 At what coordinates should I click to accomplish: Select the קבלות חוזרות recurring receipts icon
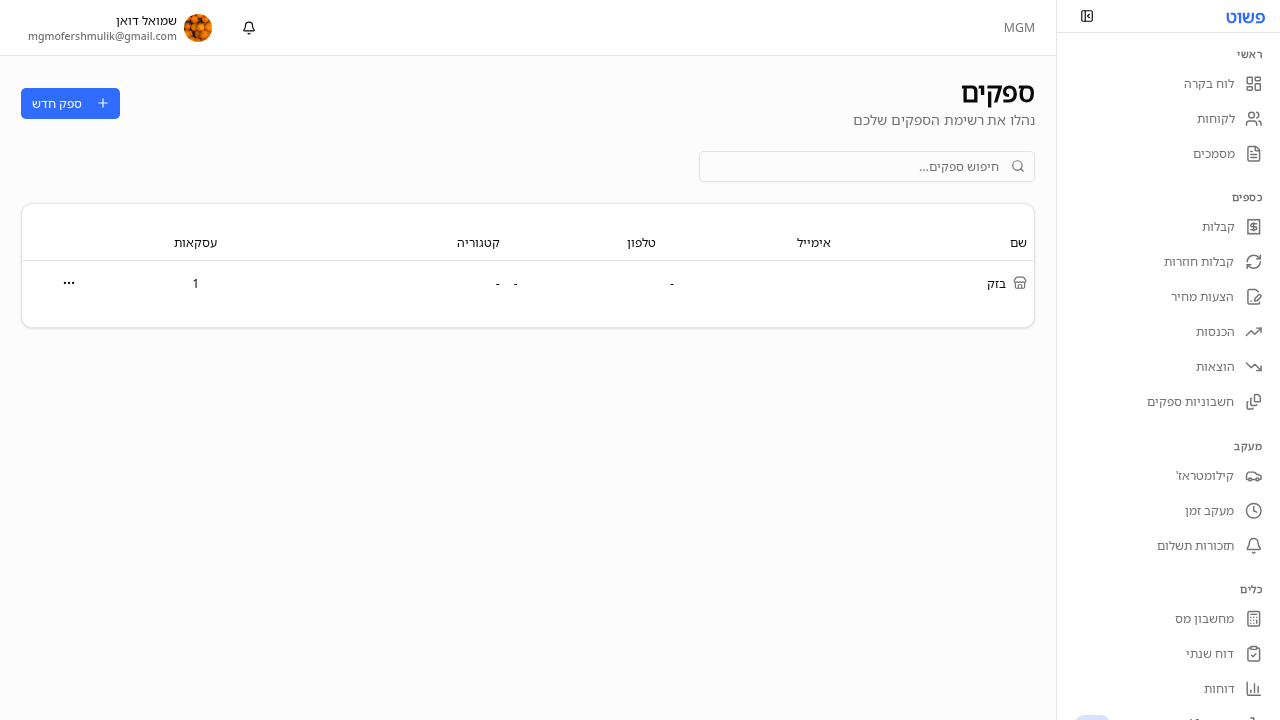[x=1254, y=261]
